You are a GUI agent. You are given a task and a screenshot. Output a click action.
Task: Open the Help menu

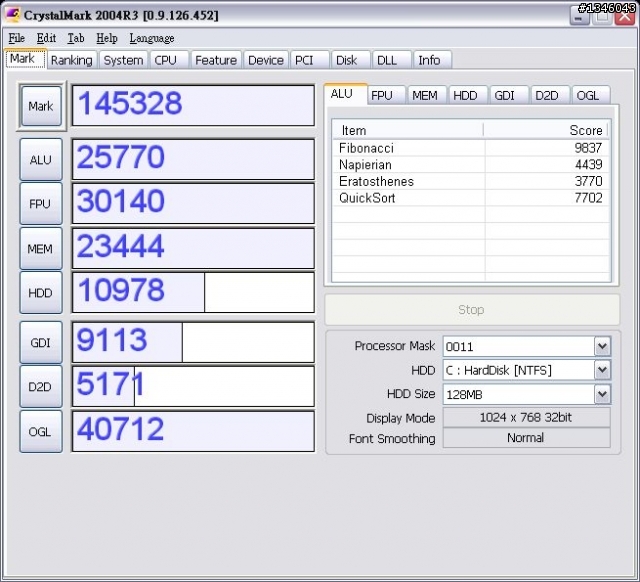[107, 38]
